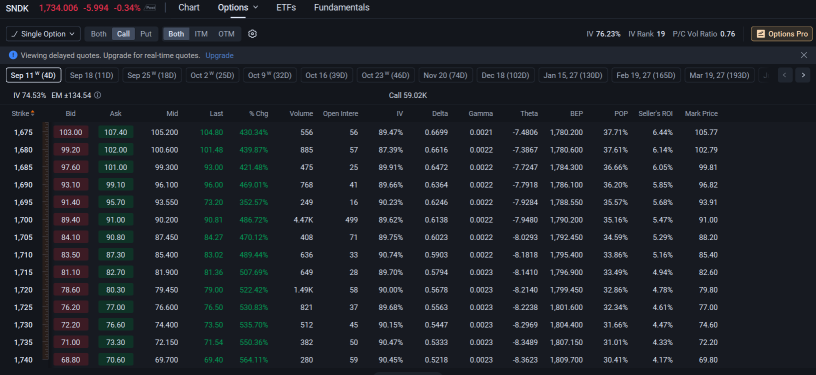Click the blue delayed quotes info icon

point(13,55)
